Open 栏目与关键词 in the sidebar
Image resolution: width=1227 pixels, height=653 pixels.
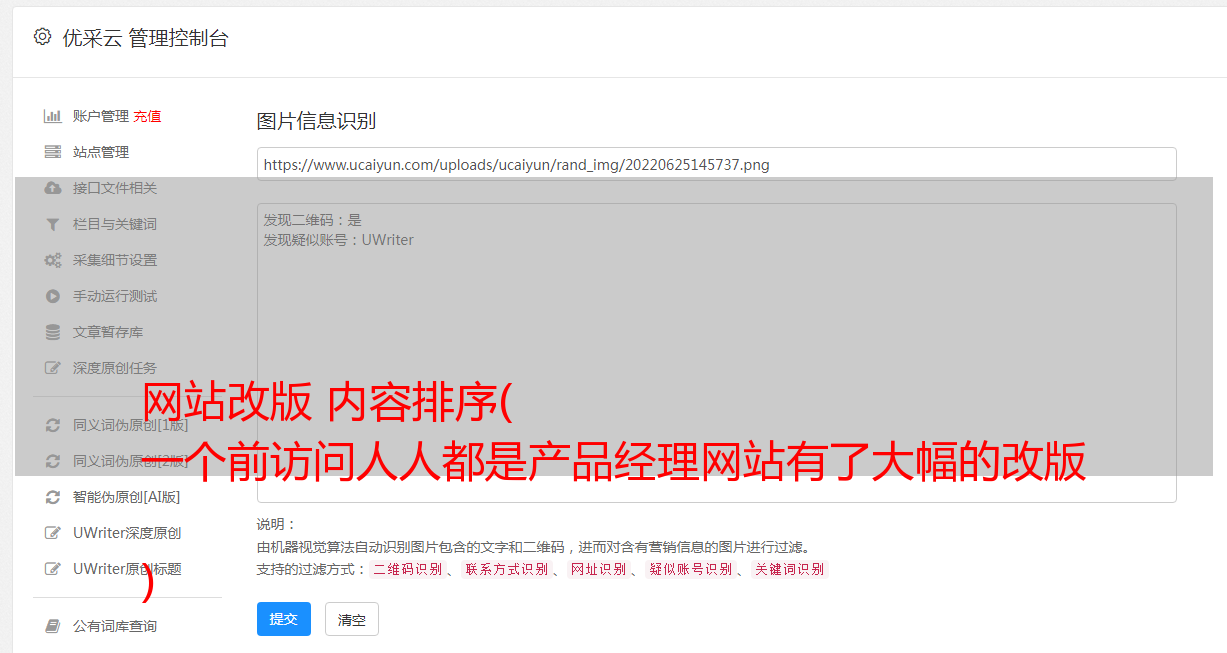click(x=114, y=224)
